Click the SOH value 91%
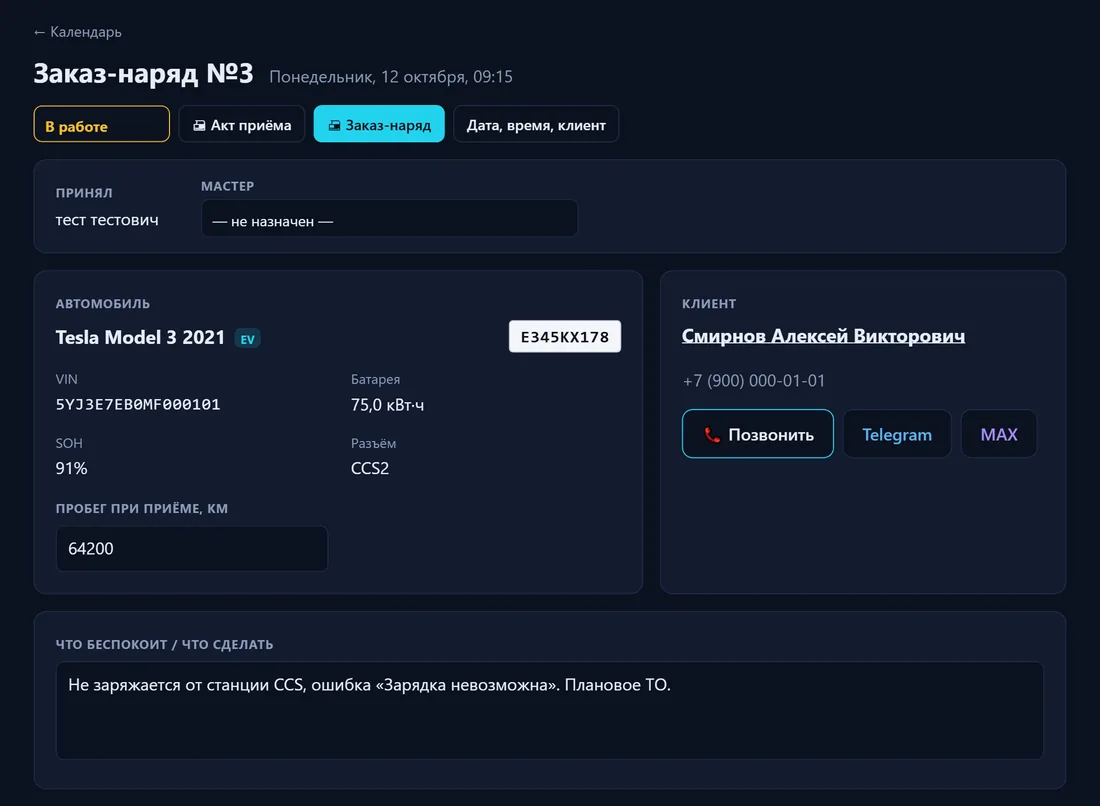The width and height of the screenshot is (1100, 806). [x=72, y=469]
